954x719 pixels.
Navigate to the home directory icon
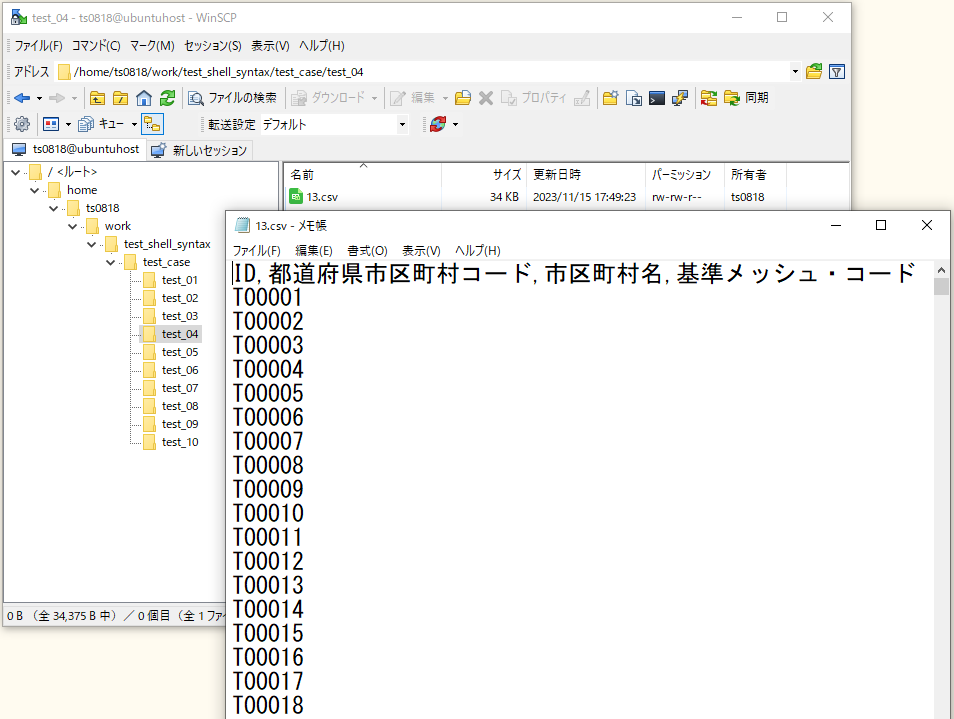pyautogui.click(x=146, y=97)
